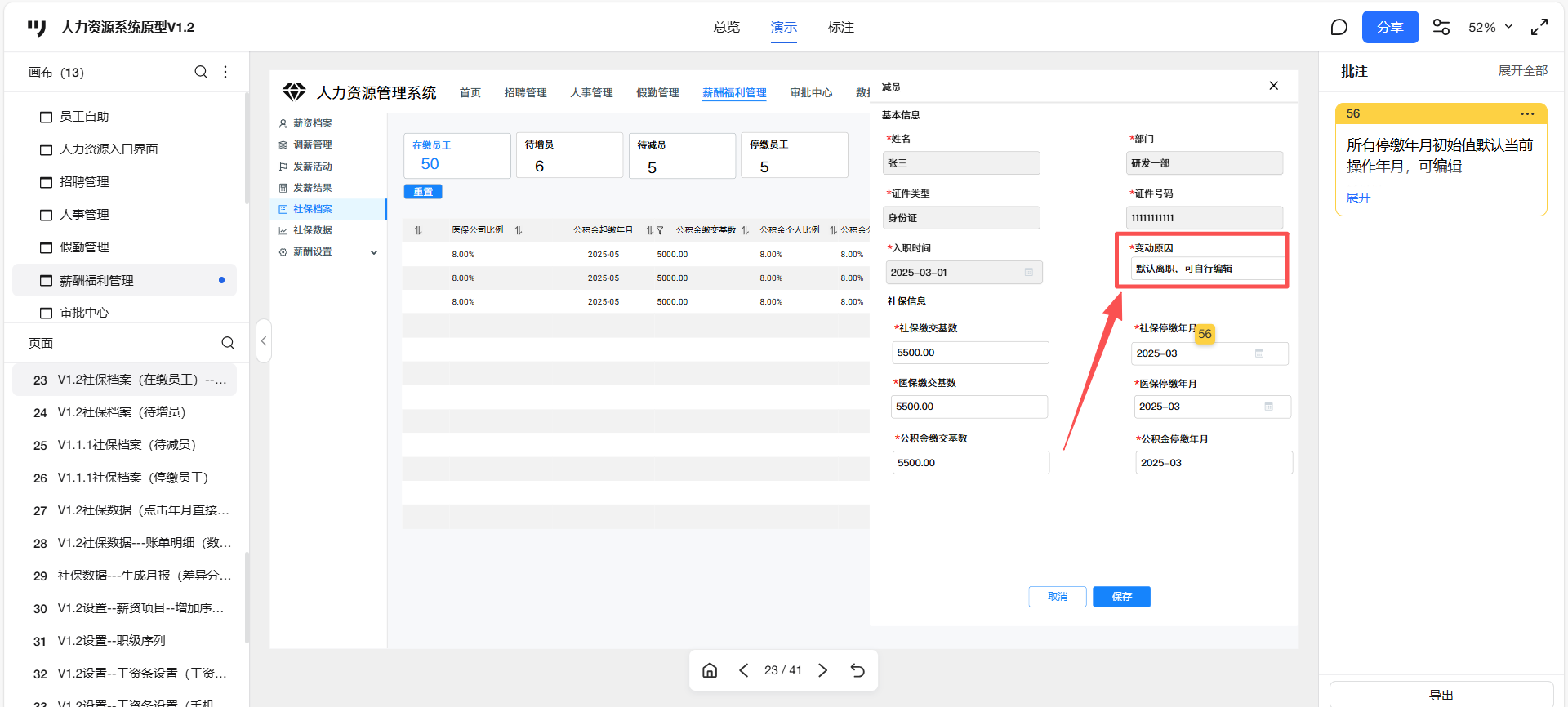The image size is (1568, 707).
Task: Search pages using the magnifier icon
Action: point(228,343)
